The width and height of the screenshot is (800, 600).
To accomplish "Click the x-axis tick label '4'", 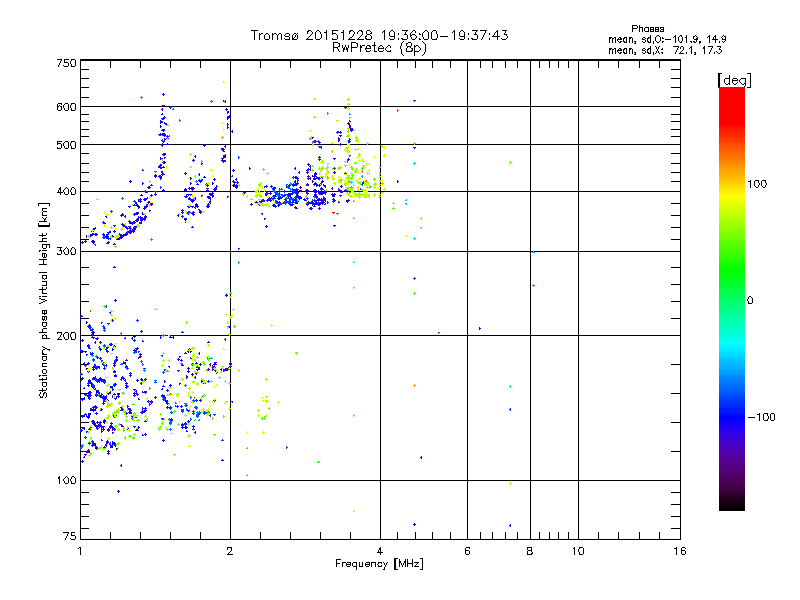I will pyautogui.click(x=380, y=551).
